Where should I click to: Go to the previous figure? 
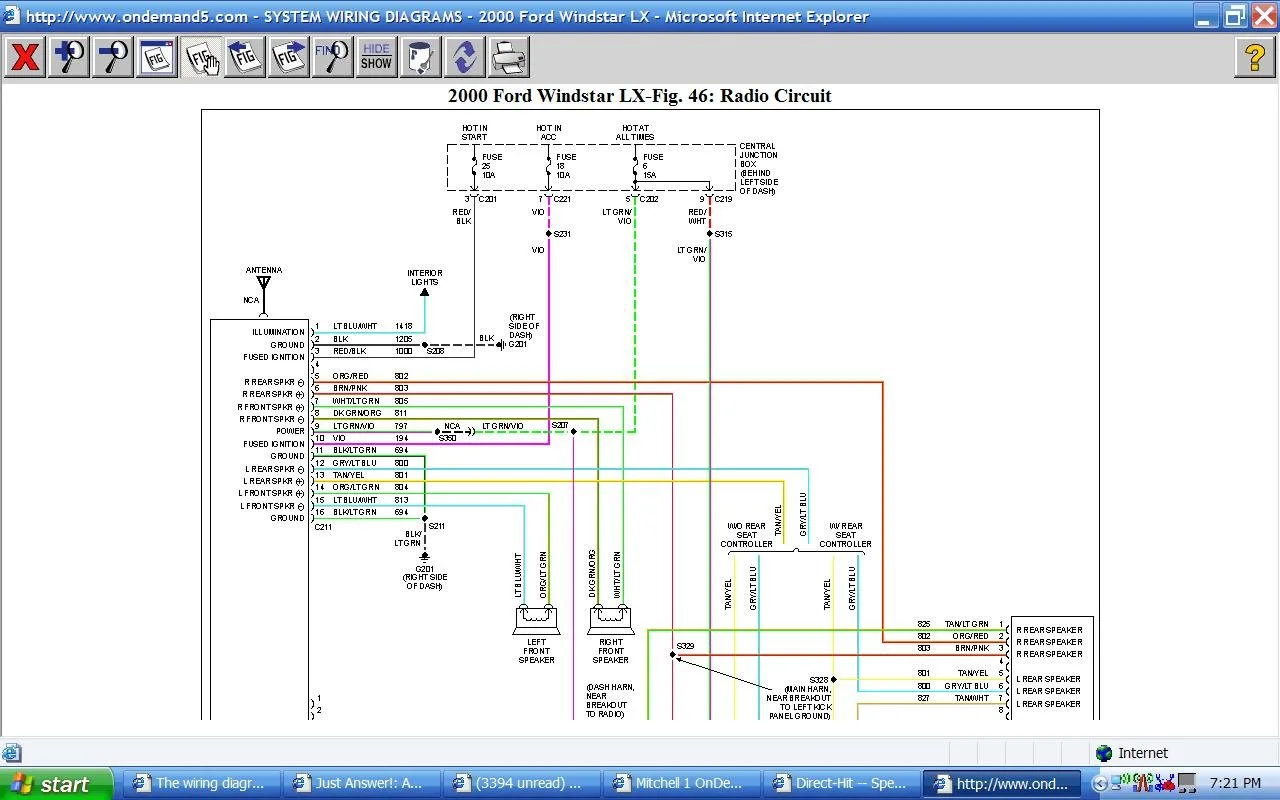click(245, 57)
